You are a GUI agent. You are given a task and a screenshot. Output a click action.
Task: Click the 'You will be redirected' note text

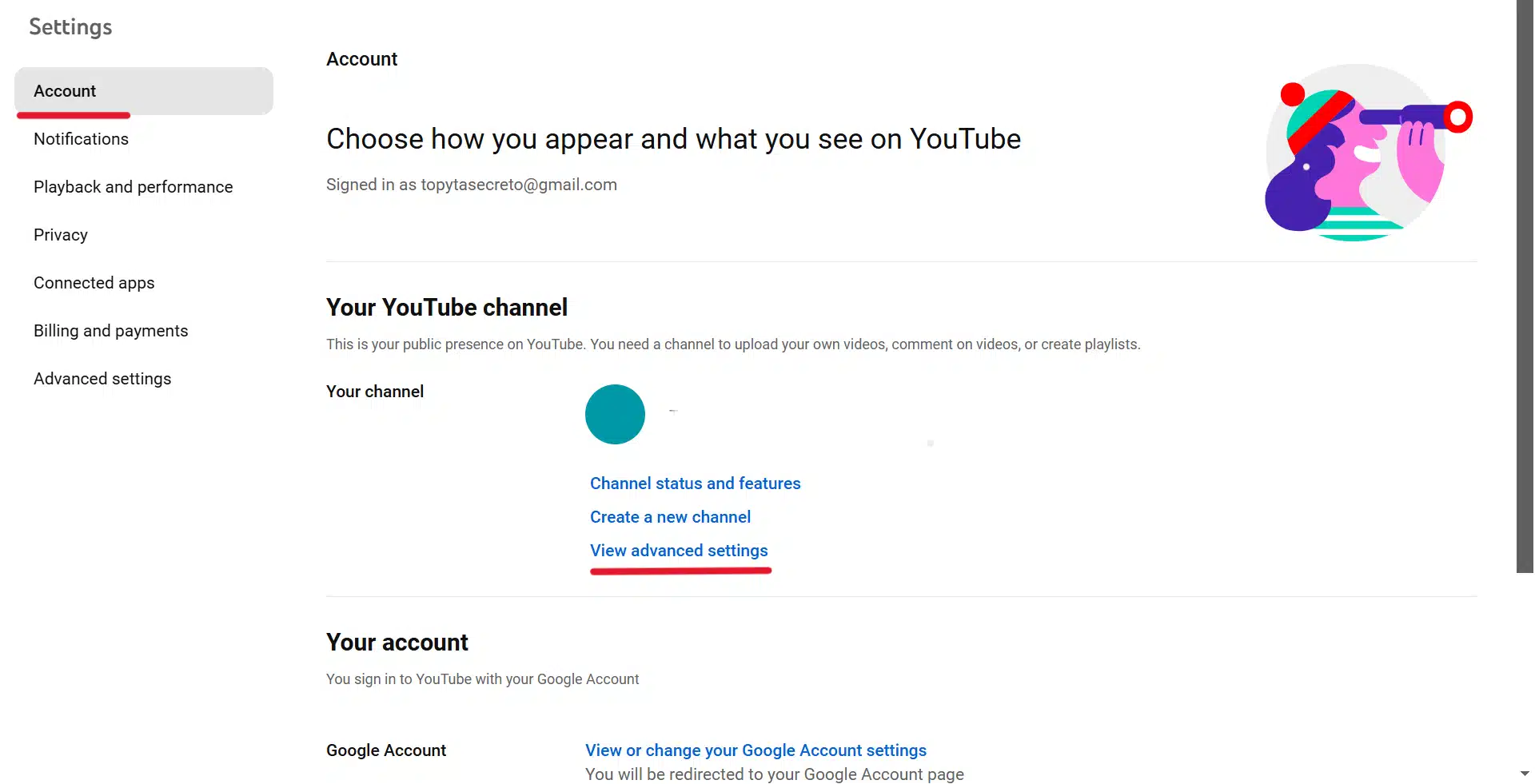(x=775, y=774)
